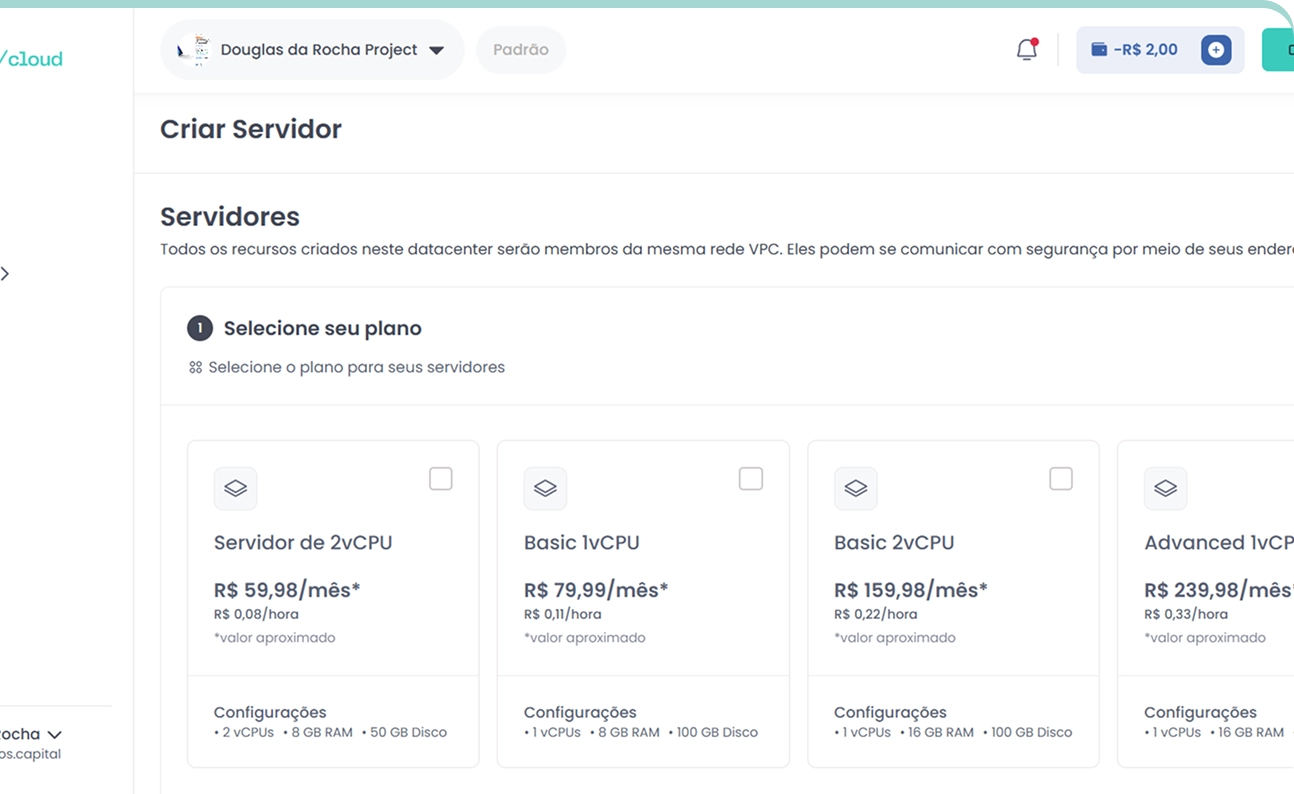Tick the Basic 2vCPU plan checkbox
1294x794 pixels.
[1061, 479]
